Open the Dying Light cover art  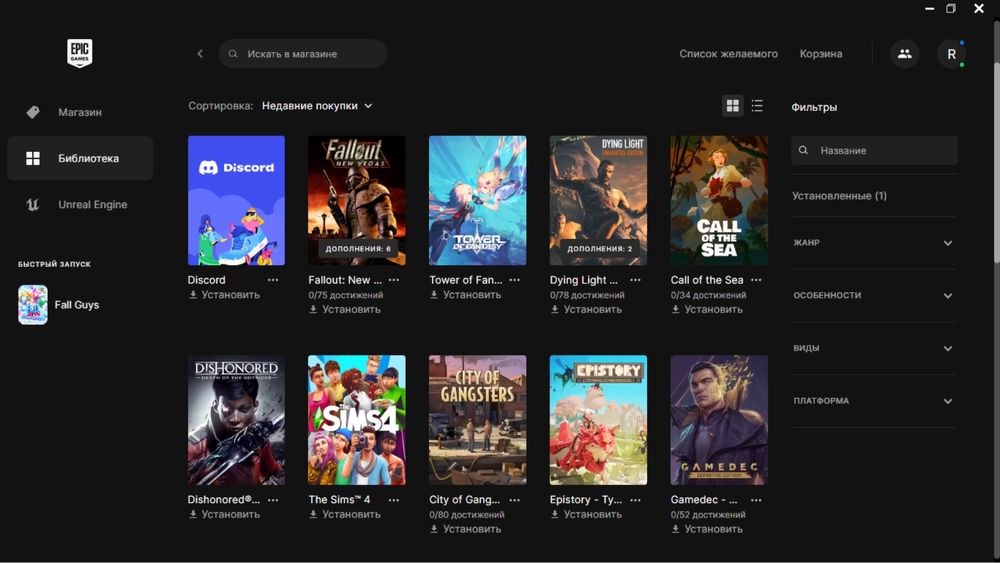coord(598,200)
